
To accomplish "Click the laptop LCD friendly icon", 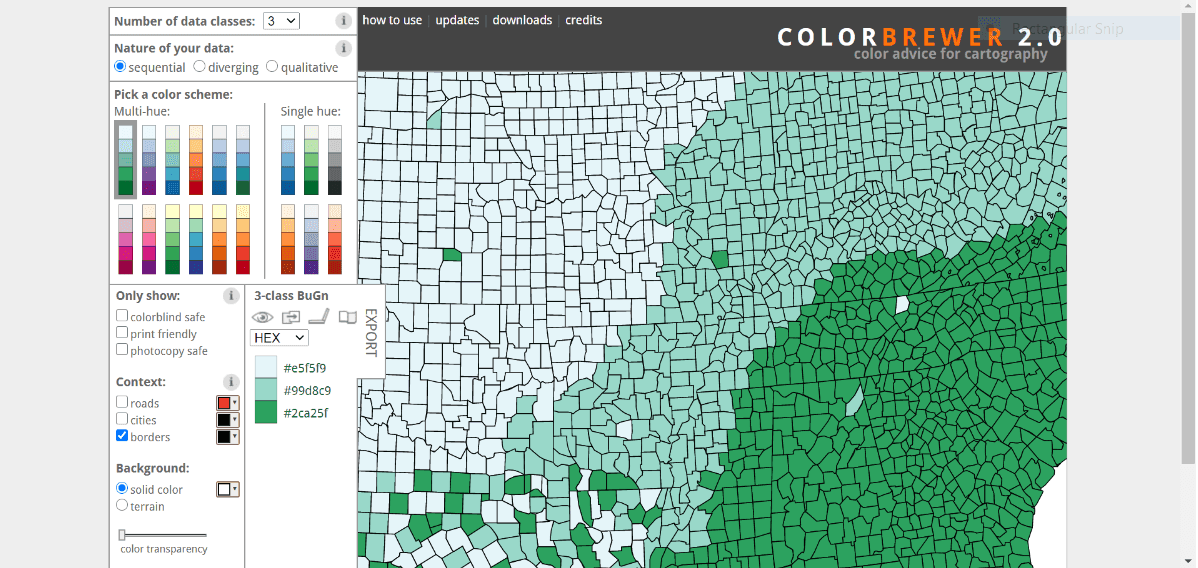I will [319, 317].
